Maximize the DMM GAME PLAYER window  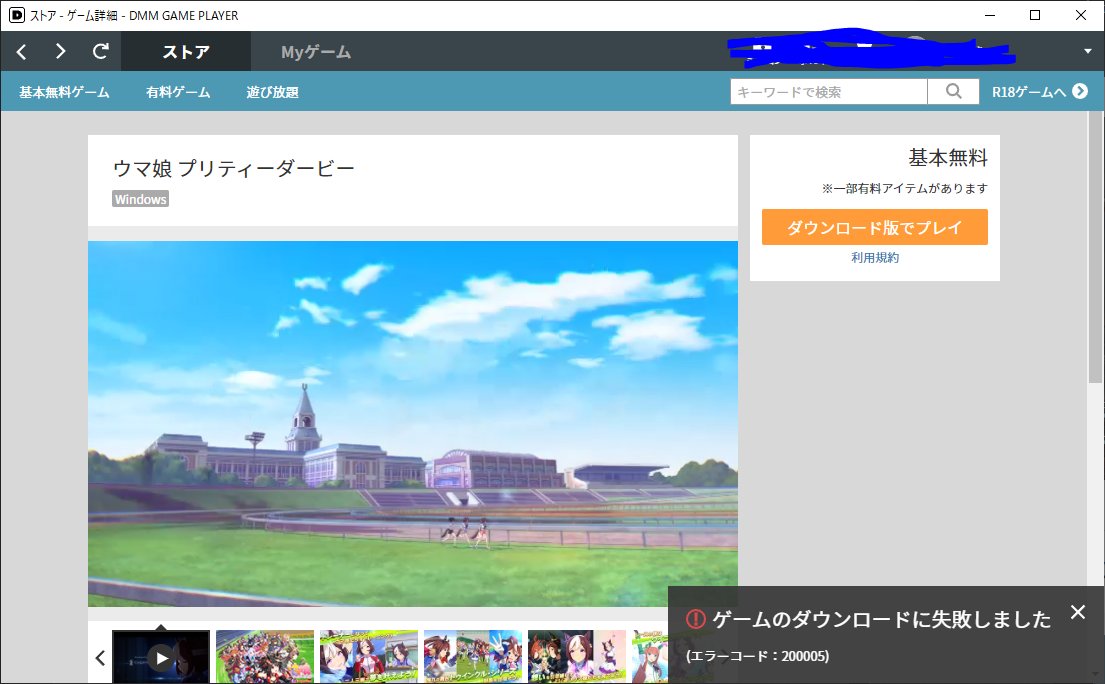1035,15
